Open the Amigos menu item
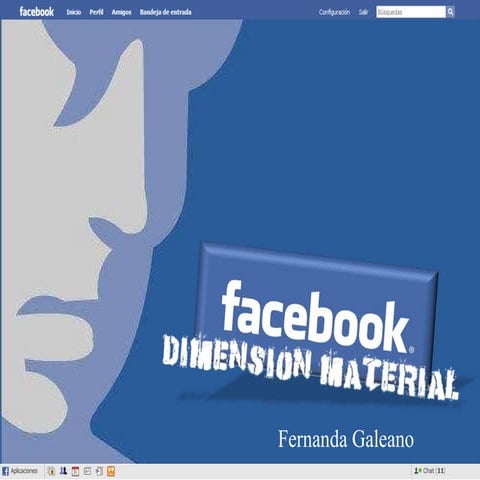 [x=121, y=12]
